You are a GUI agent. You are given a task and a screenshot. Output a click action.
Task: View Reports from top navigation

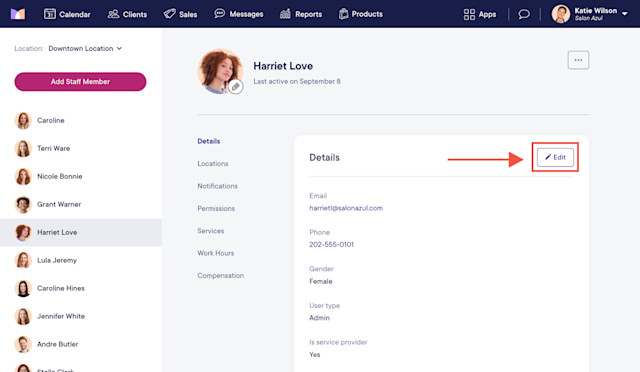301,14
